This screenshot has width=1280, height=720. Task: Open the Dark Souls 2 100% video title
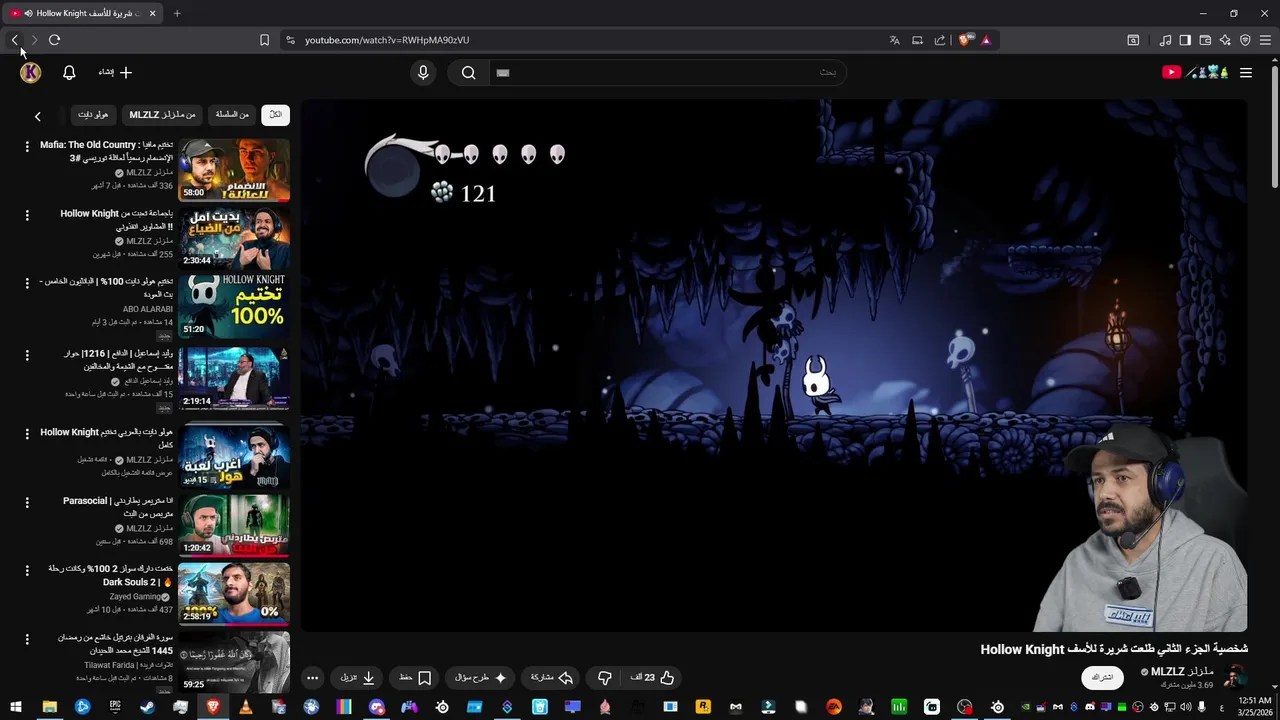pyautogui.click(x=111, y=575)
